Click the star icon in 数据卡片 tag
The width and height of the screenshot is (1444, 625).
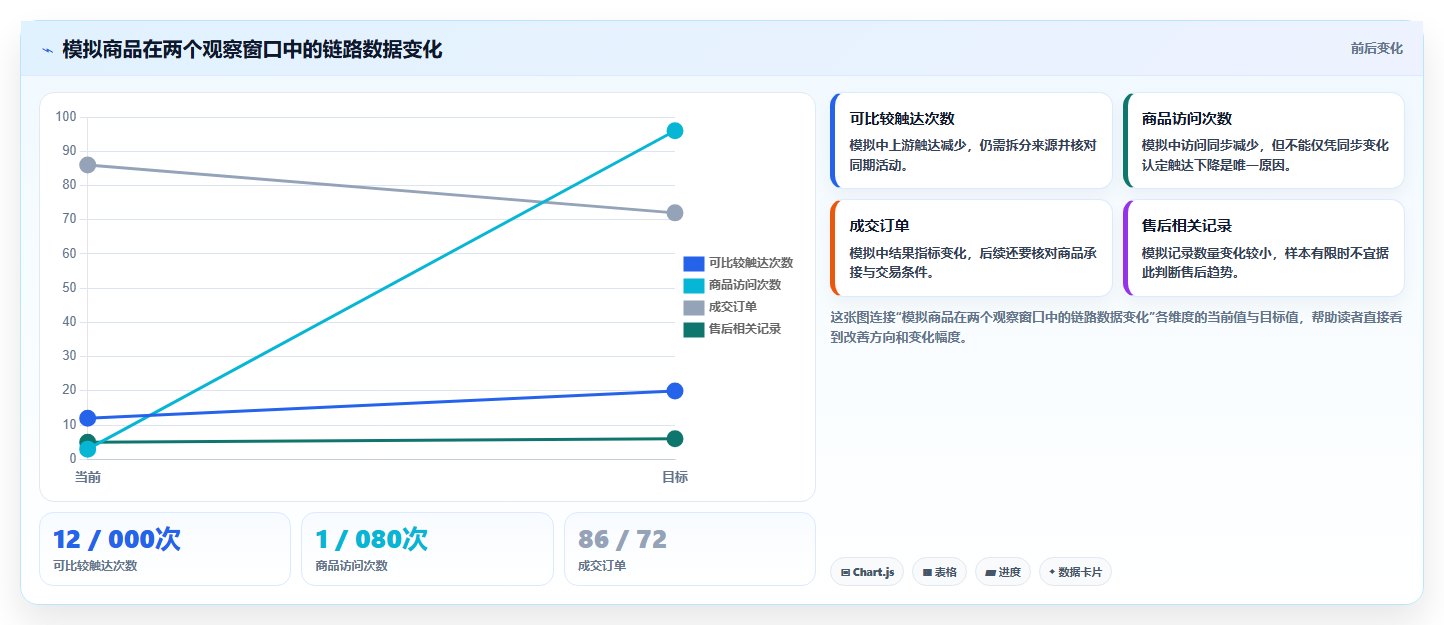click(1052, 573)
